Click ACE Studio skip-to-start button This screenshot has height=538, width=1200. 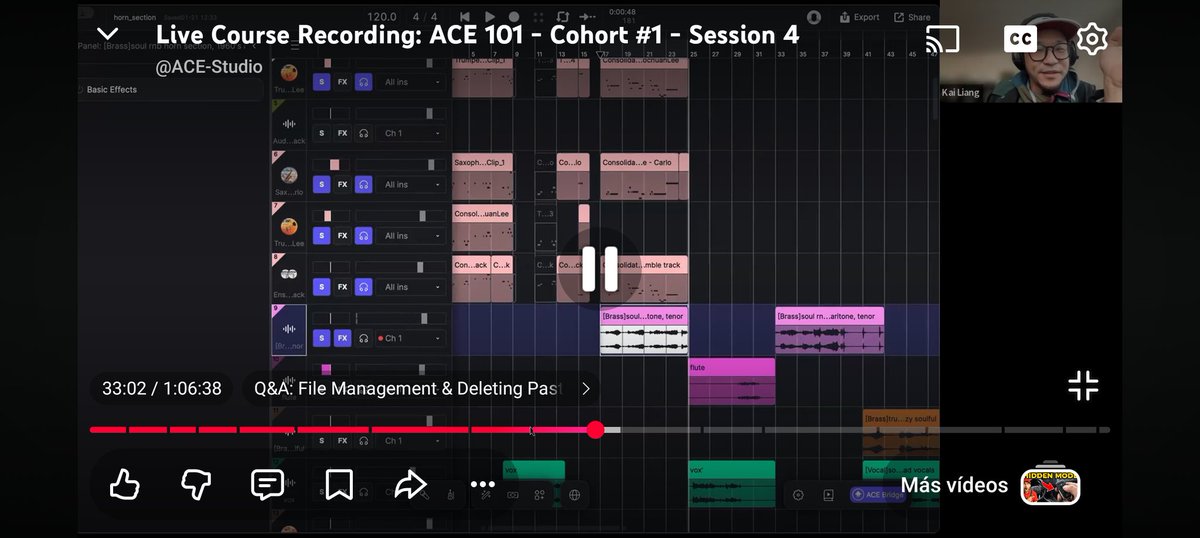click(465, 17)
